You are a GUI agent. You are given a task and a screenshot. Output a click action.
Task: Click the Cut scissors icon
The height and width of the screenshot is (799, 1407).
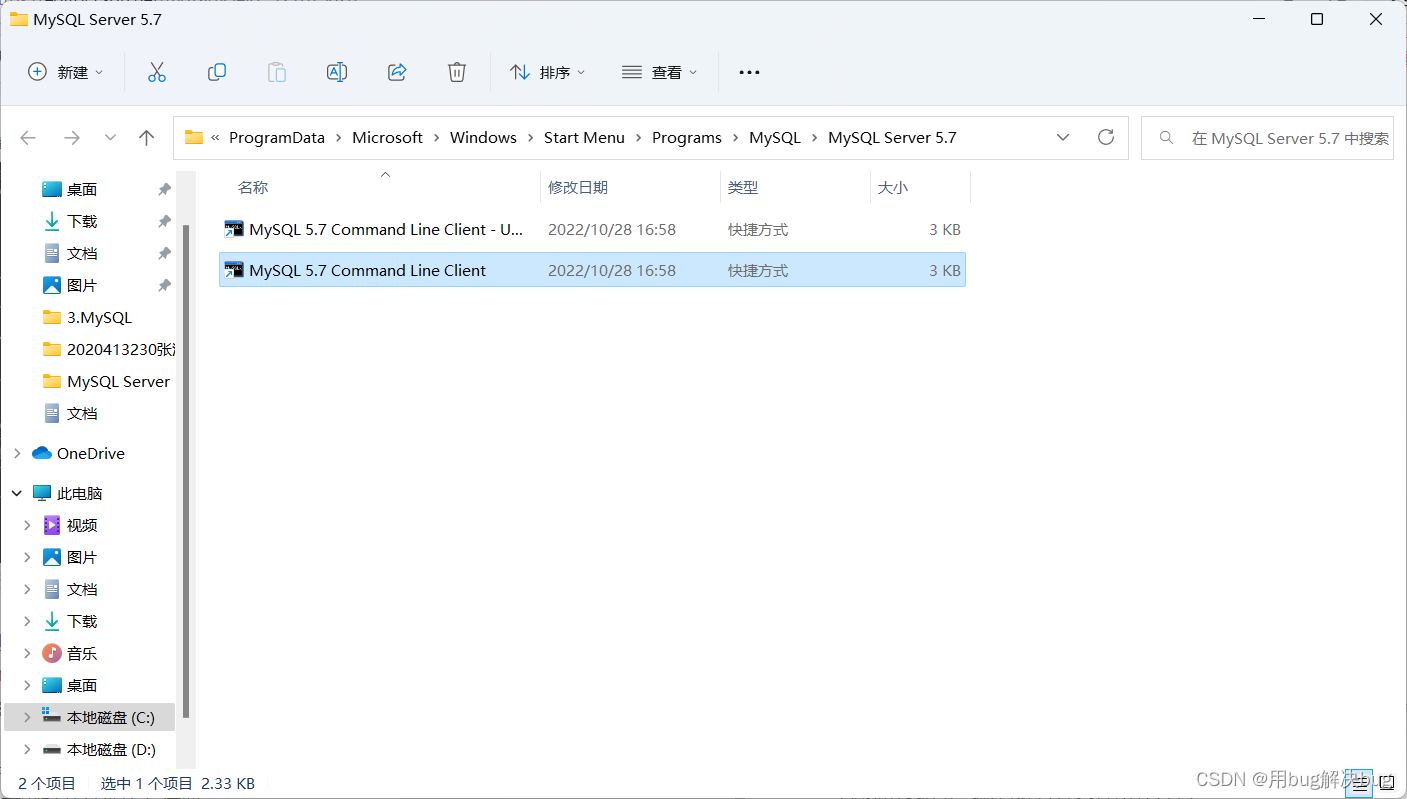156,72
